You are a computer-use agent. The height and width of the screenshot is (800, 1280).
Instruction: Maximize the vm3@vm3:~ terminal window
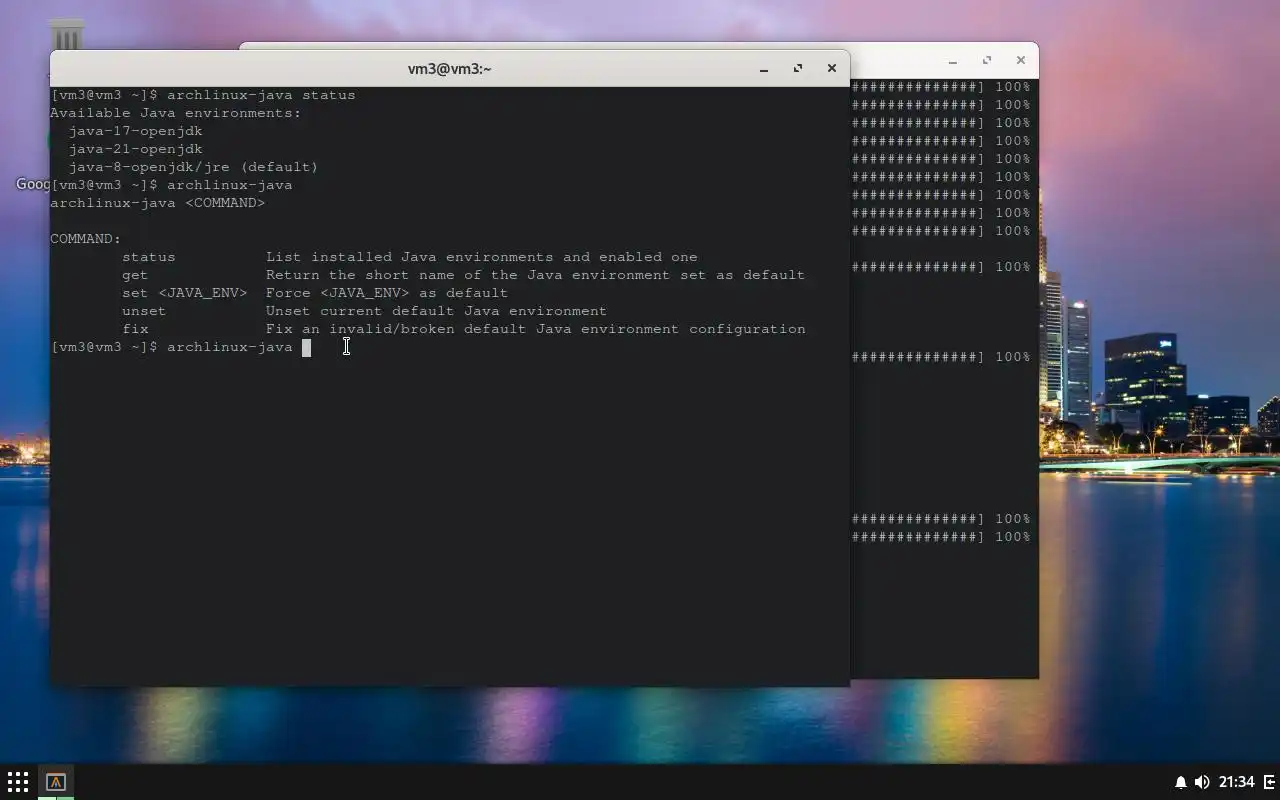[x=798, y=69]
